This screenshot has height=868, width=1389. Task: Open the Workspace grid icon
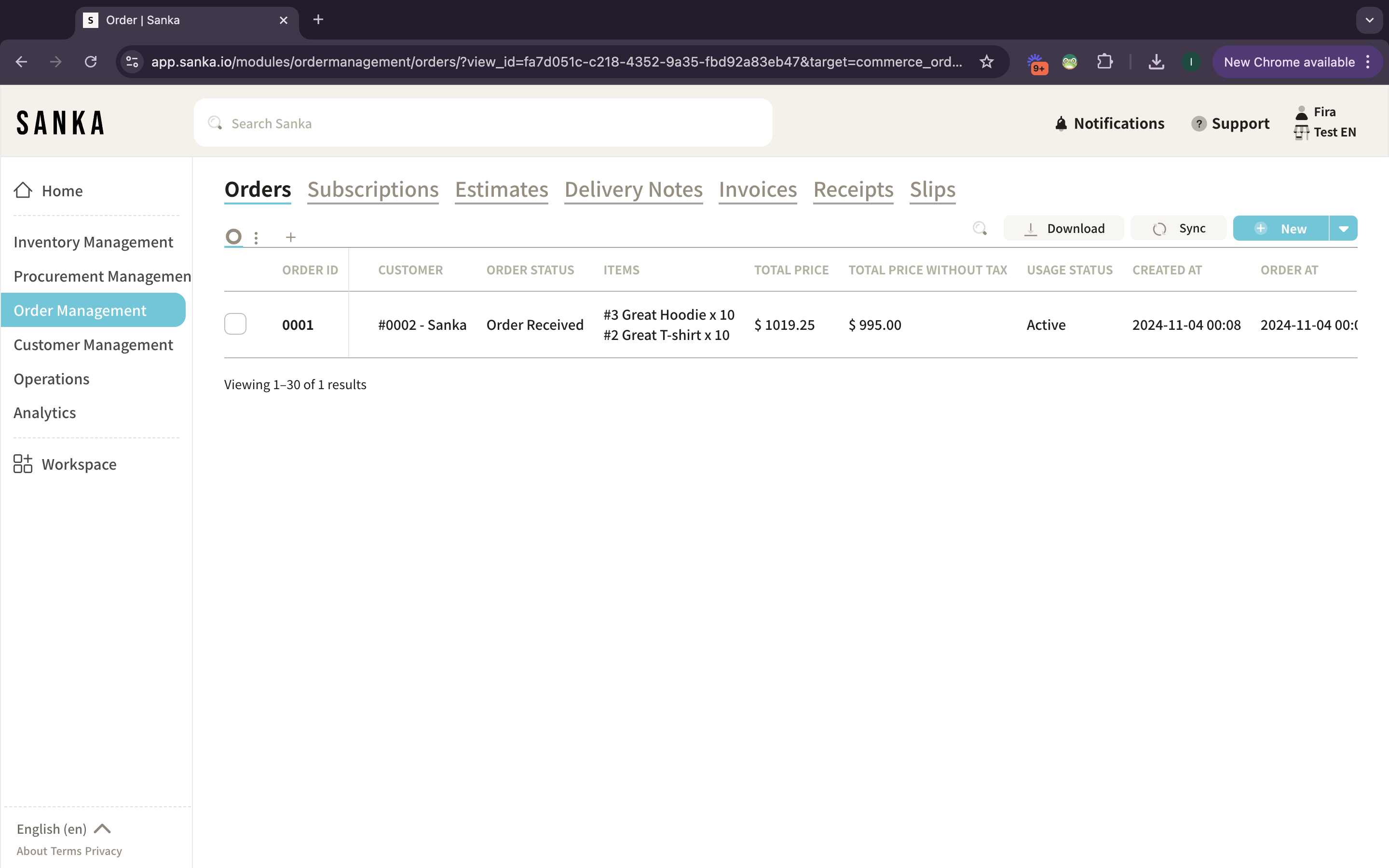pos(23,464)
